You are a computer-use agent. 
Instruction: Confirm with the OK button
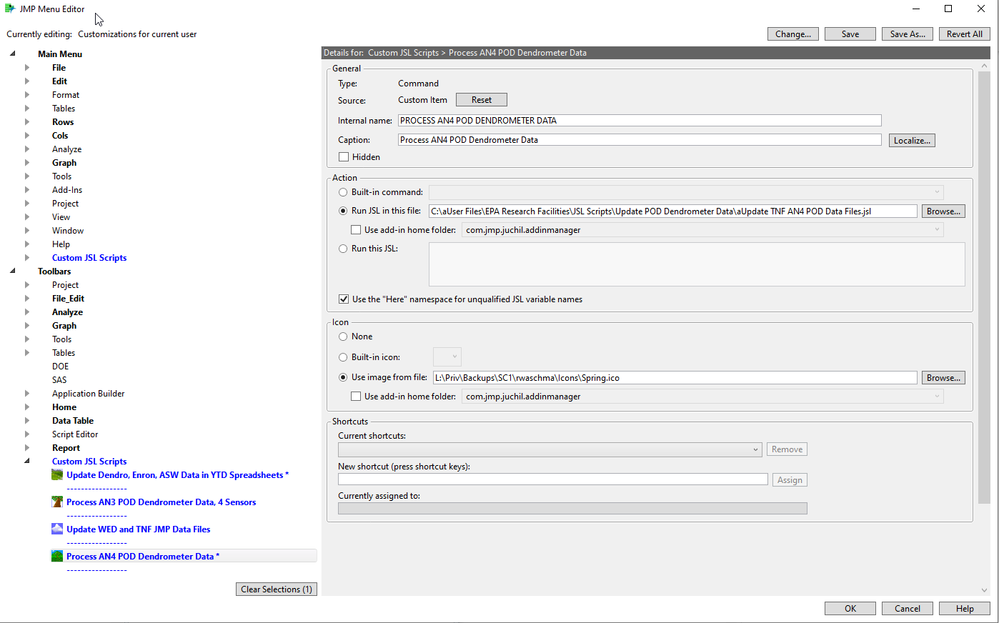pos(850,608)
